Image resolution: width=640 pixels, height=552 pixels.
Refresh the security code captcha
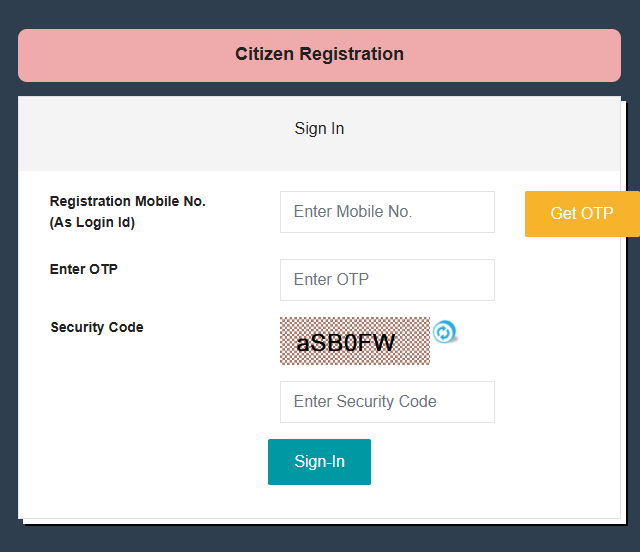445,332
